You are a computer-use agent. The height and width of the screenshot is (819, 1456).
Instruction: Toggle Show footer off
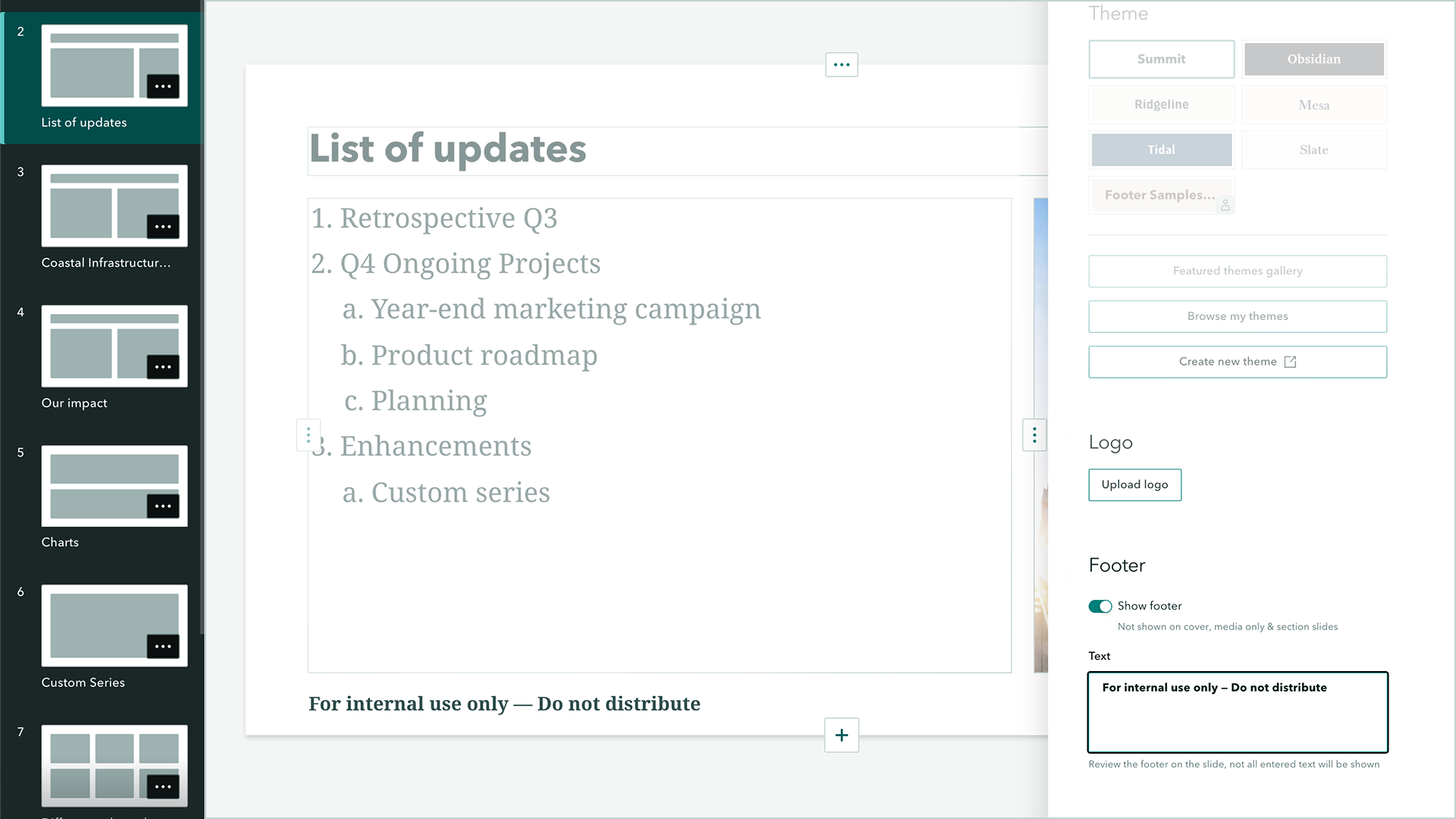click(1099, 606)
